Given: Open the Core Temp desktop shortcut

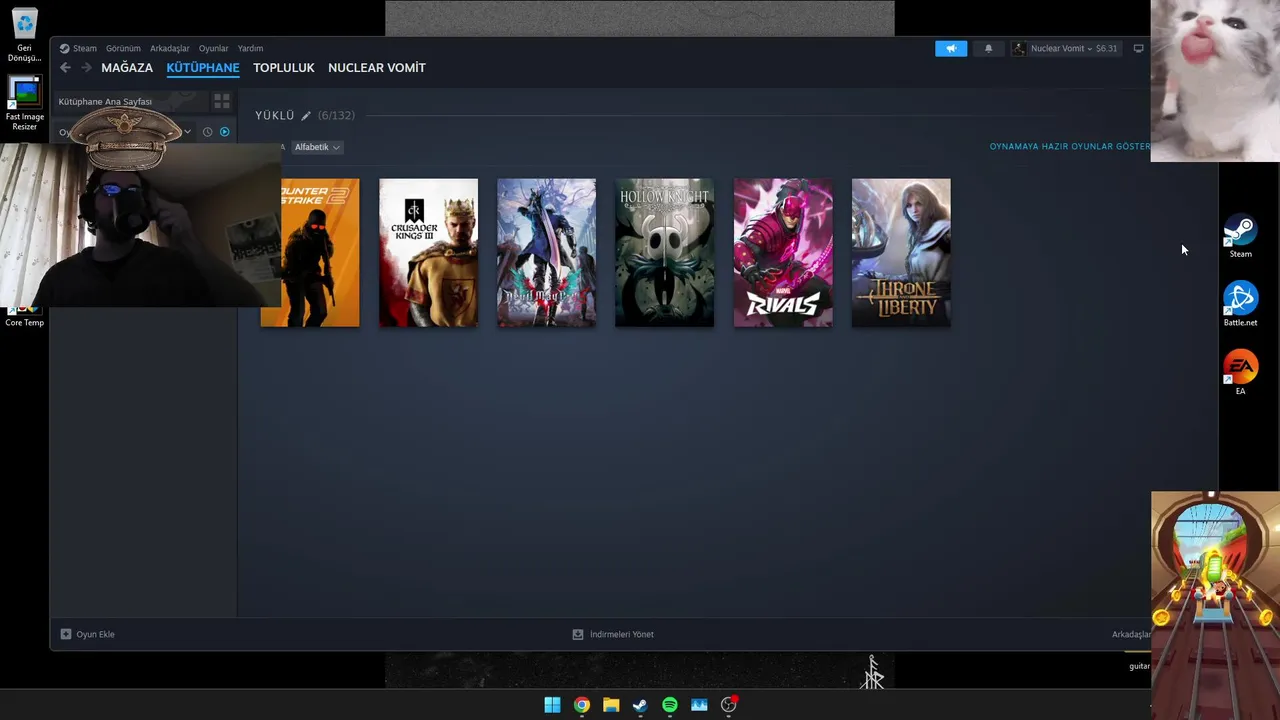Looking at the screenshot, I should 24,317.
